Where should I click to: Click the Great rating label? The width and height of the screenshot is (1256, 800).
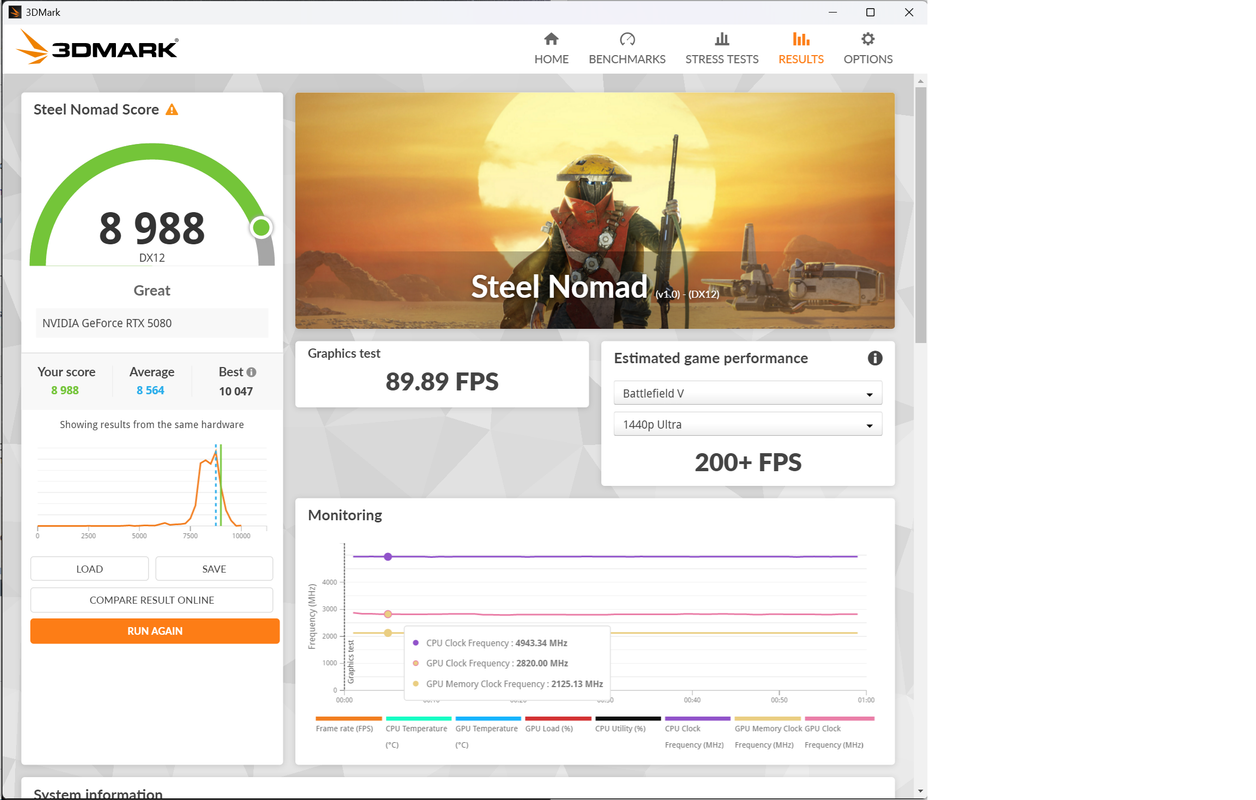(x=152, y=290)
